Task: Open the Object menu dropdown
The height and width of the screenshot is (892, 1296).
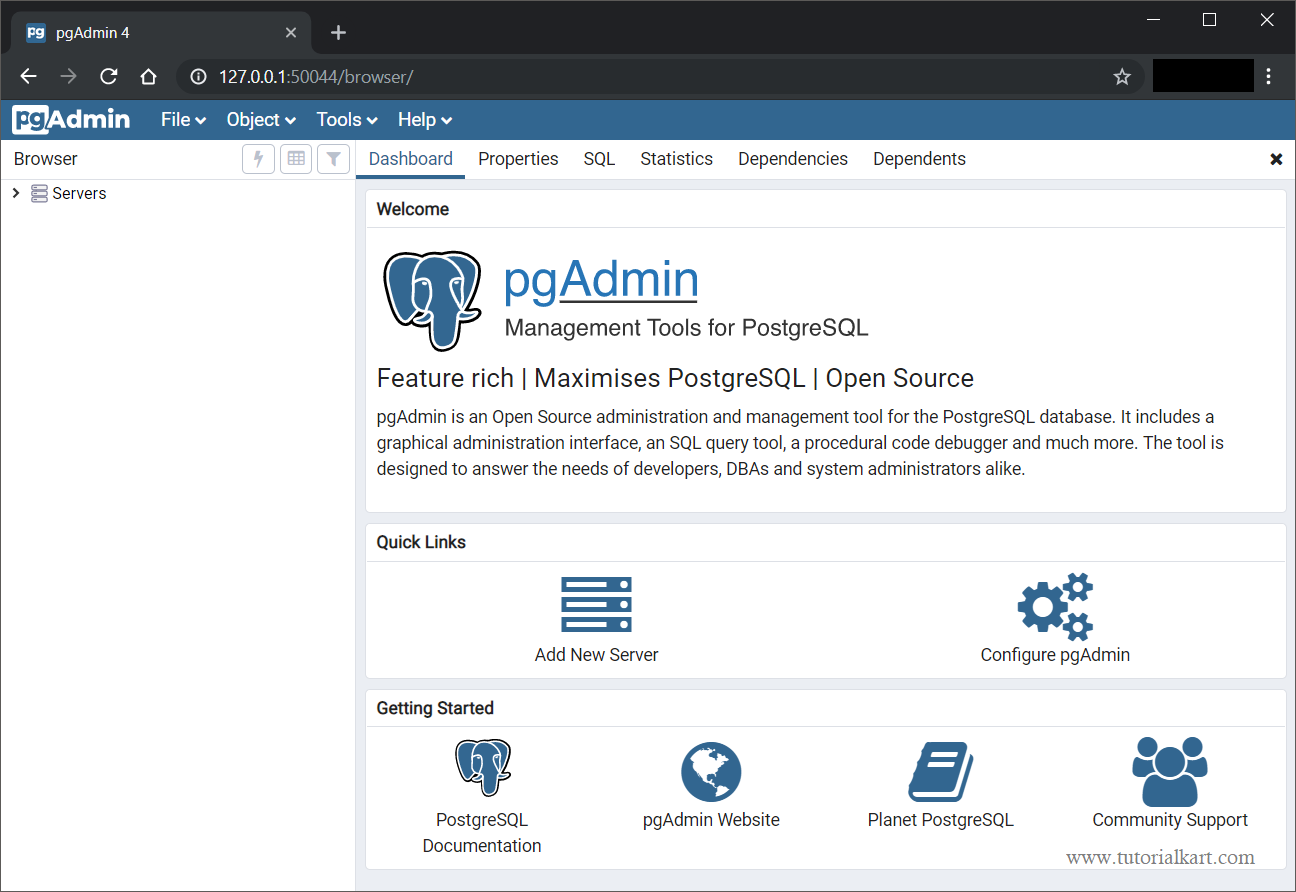Action: [260, 119]
